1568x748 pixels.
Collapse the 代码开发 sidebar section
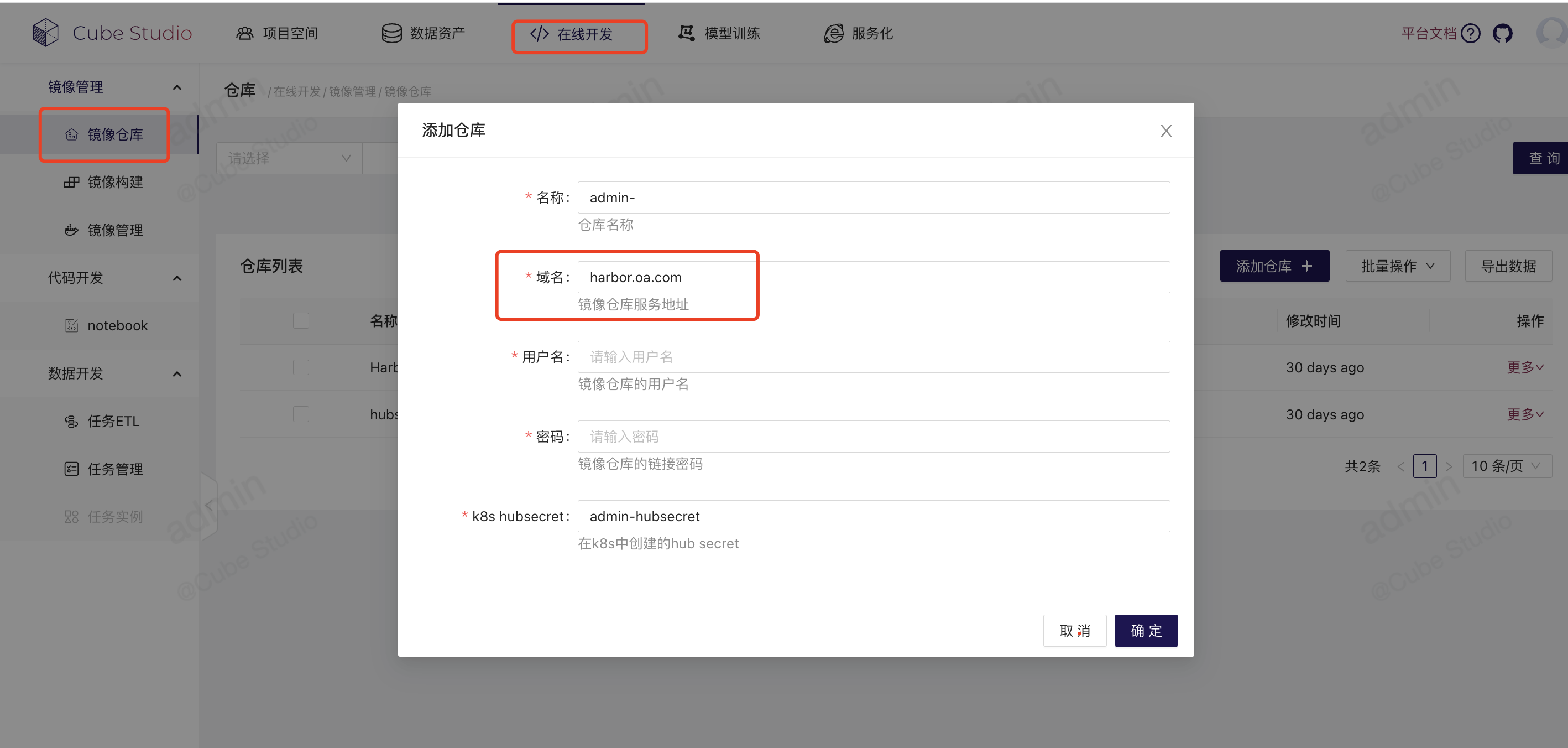(177, 278)
